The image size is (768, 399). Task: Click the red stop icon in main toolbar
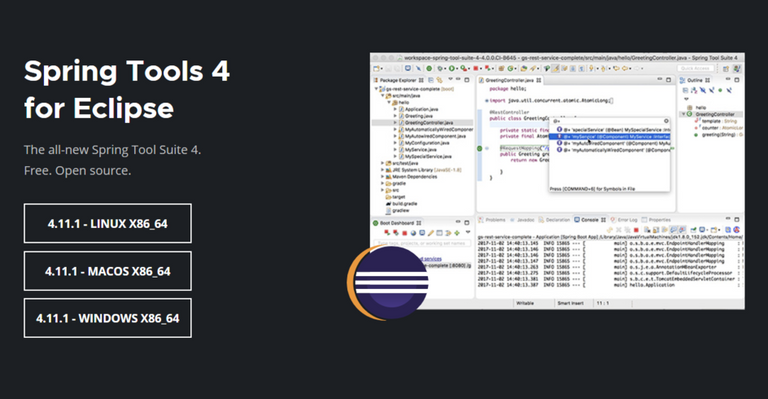pyautogui.click(x=475, y=69)
